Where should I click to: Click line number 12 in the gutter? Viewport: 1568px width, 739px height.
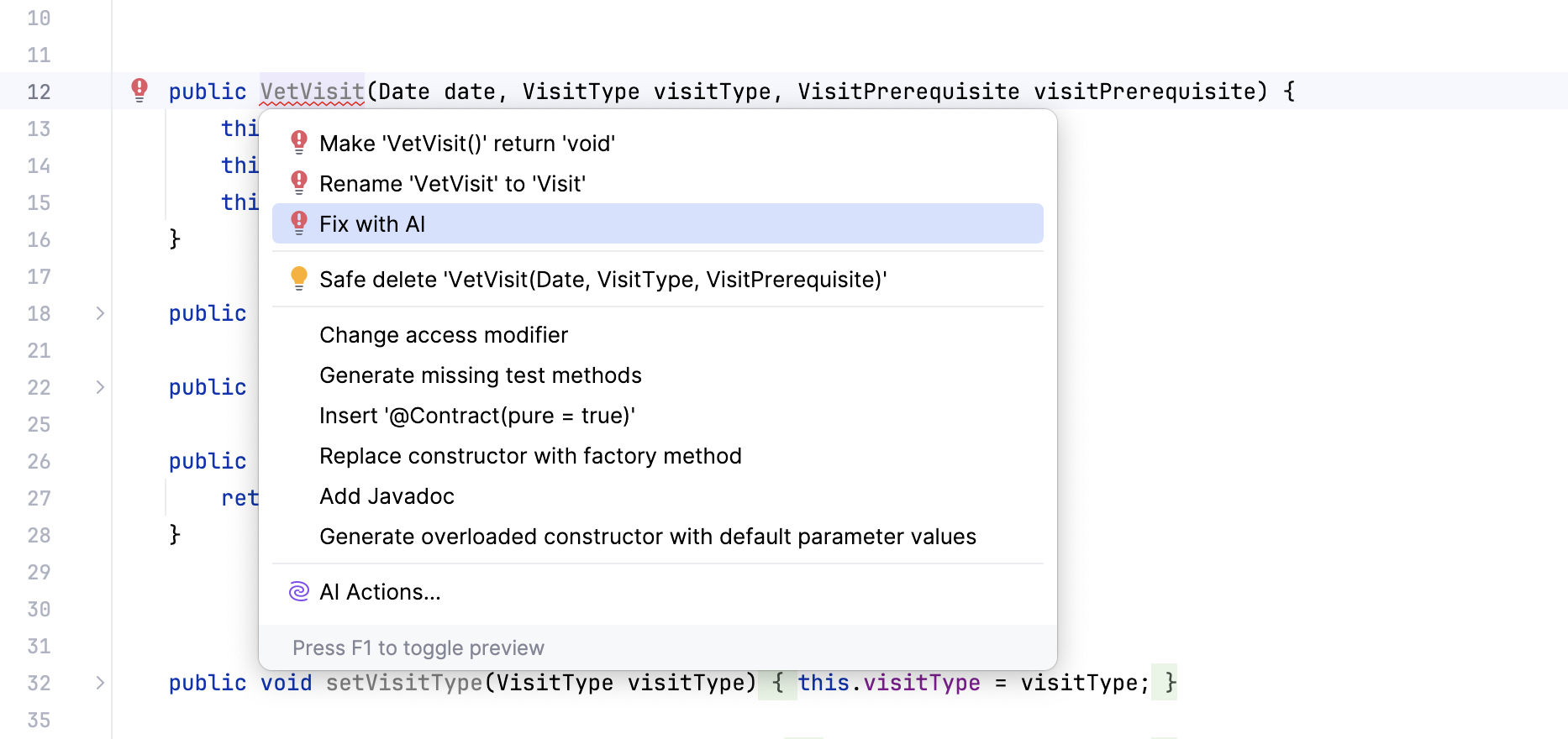(x=39, y=92)
